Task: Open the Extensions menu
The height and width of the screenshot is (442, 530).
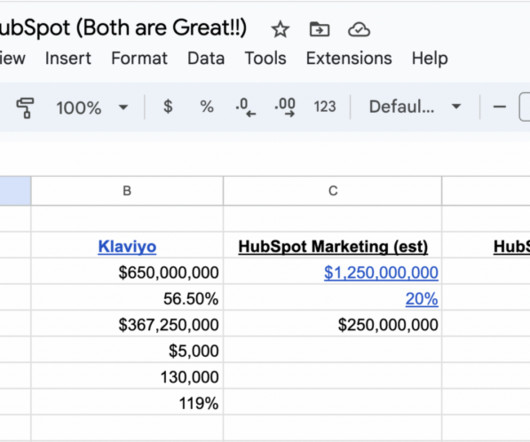Action: (x=349, y=58)
